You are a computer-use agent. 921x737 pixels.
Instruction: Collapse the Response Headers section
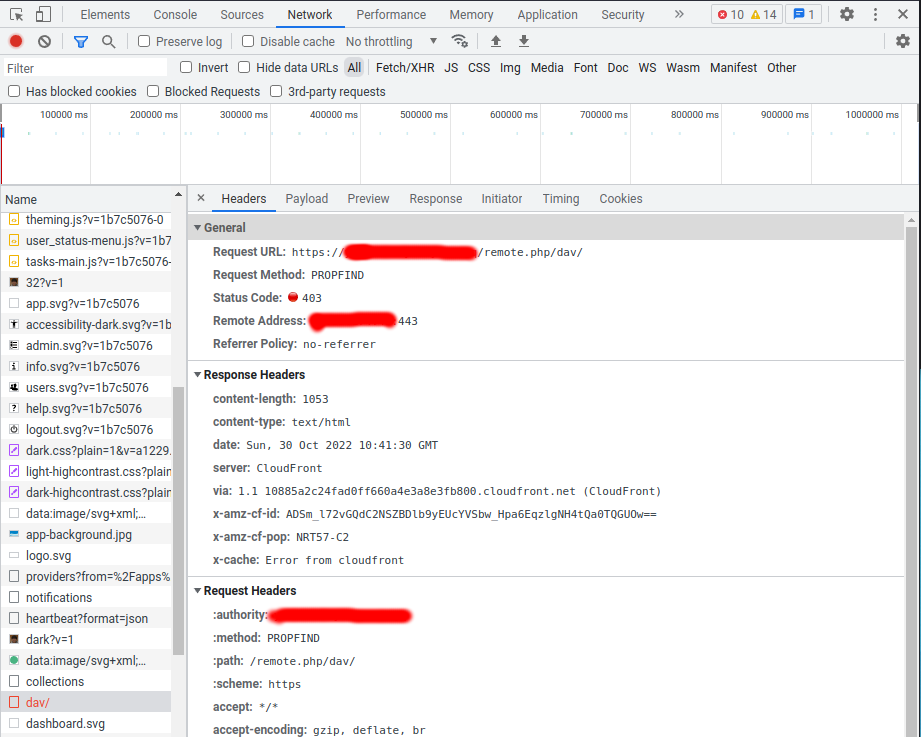198,375
